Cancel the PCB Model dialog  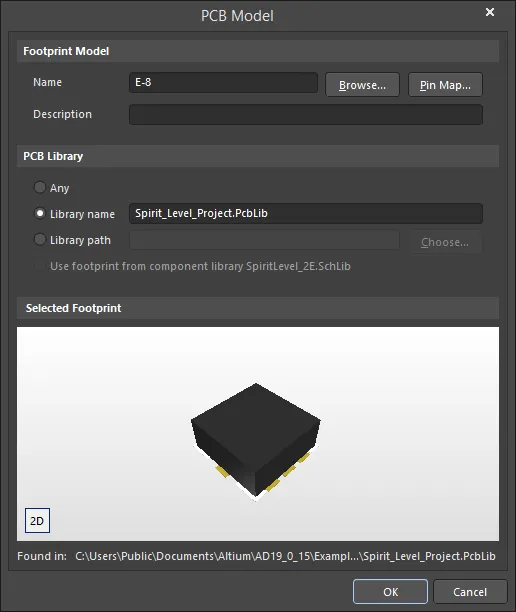[x=470, y=592]
